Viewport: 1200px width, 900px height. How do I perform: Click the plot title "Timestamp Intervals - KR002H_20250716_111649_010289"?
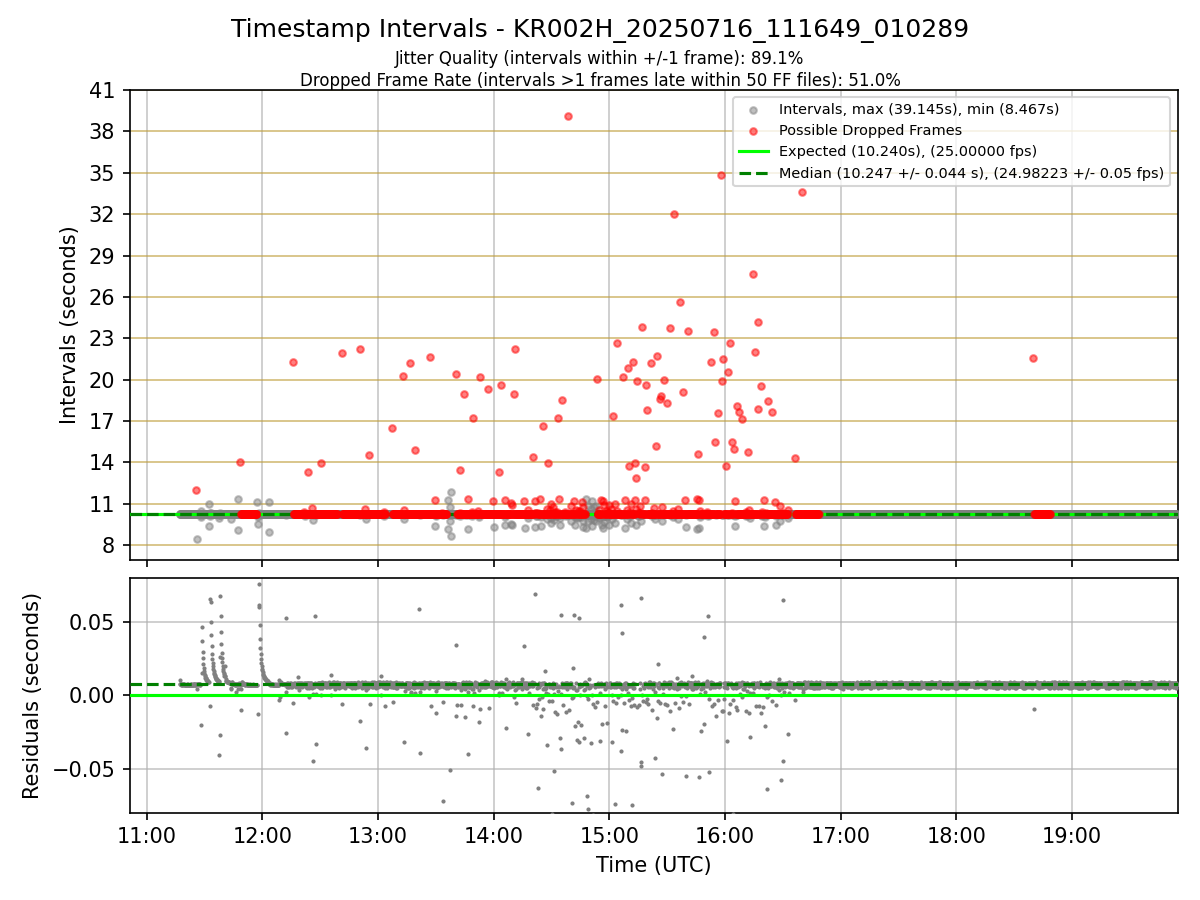[600, 29]
